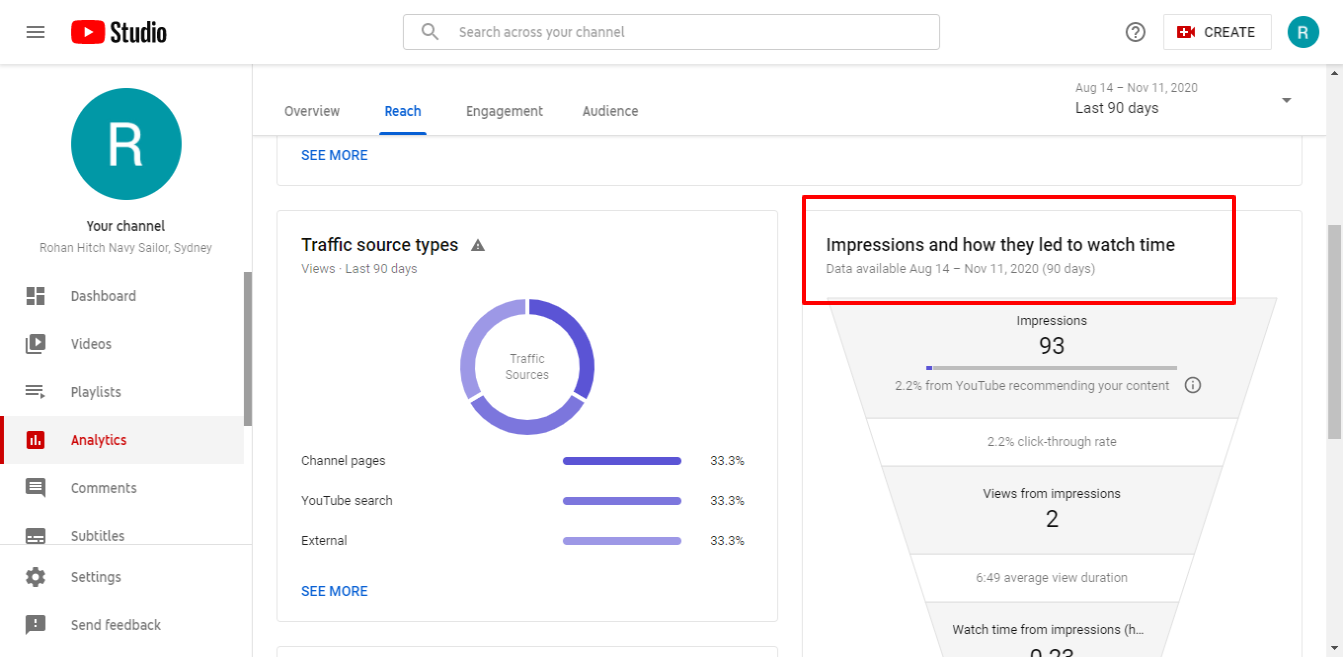The width and height of the screenshot is (1343, 657).
Task: Click the Dashboard sidebar icon
Action: pos(36,296)
